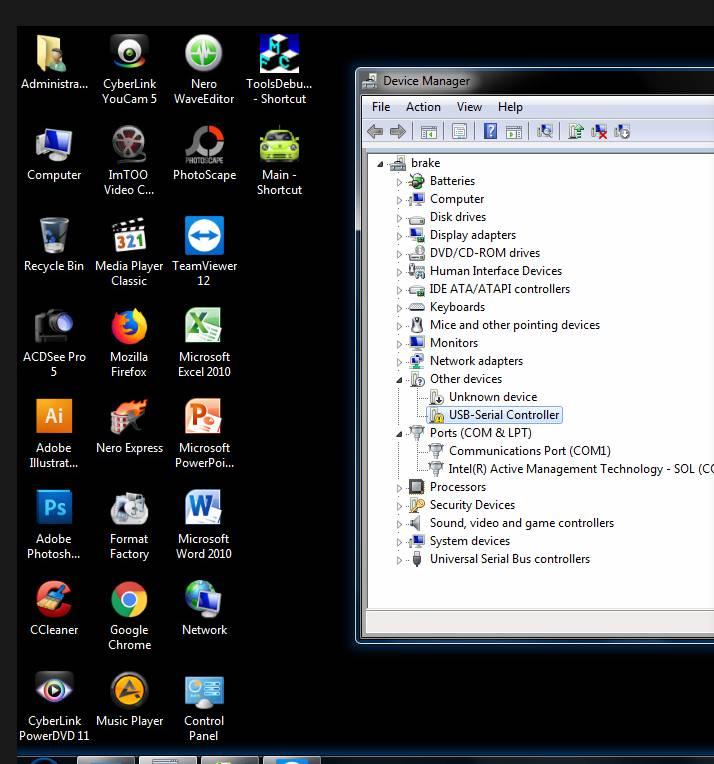714x764 pixels.
Task: Select Music Player desktop icon
Action: pyautogui.click(x=129, y=700)
